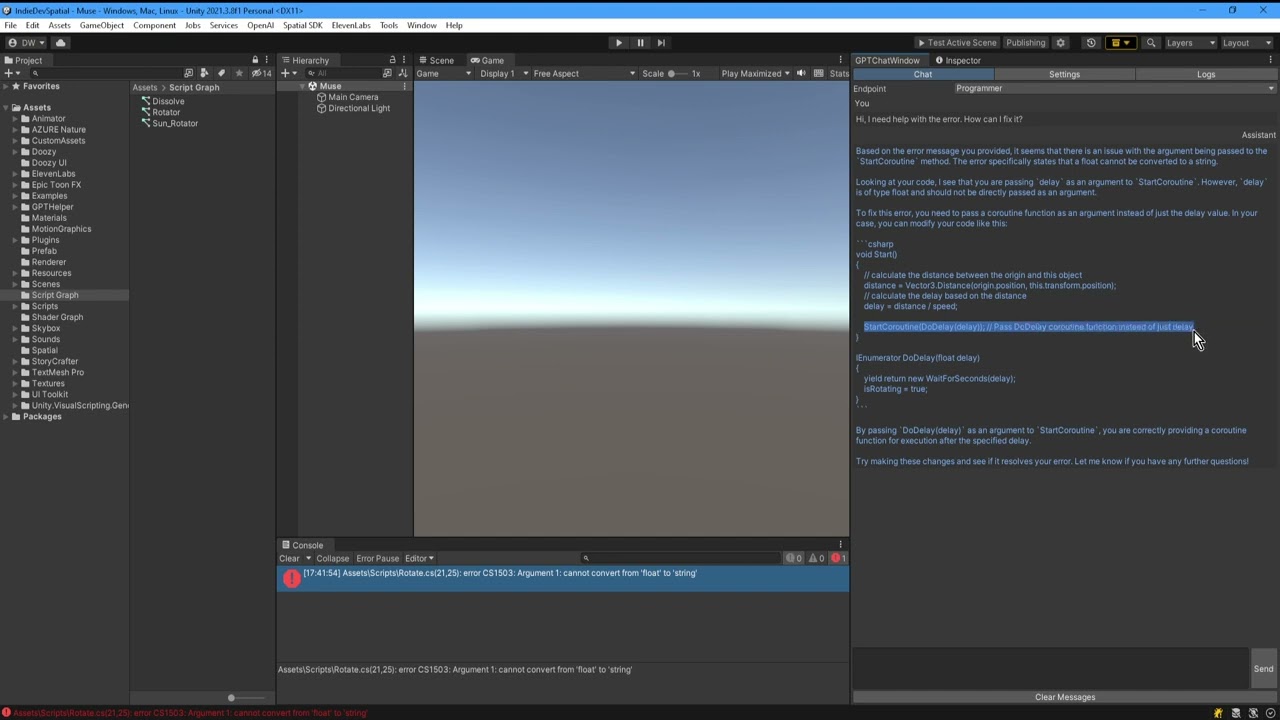Open the Display 1 dropdown

pyautogui.click(x=503, y=73)
